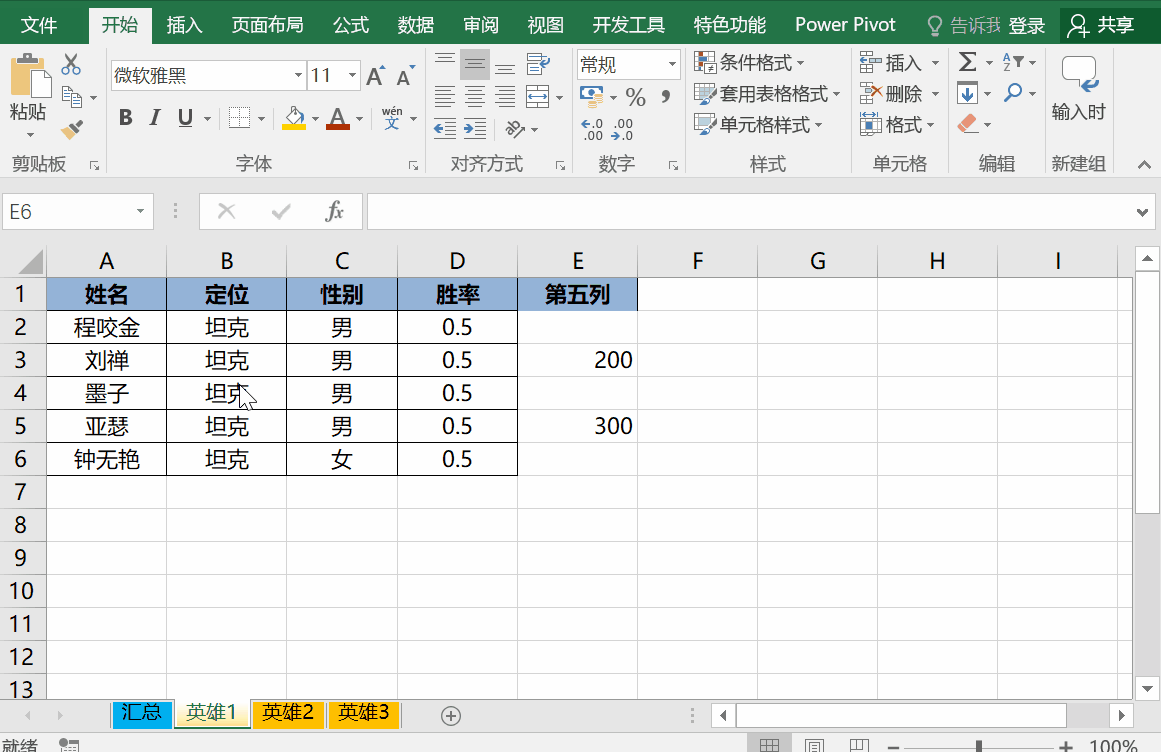Select the Format Painter brush icon

pyautogui.click(x=72, y=130)
